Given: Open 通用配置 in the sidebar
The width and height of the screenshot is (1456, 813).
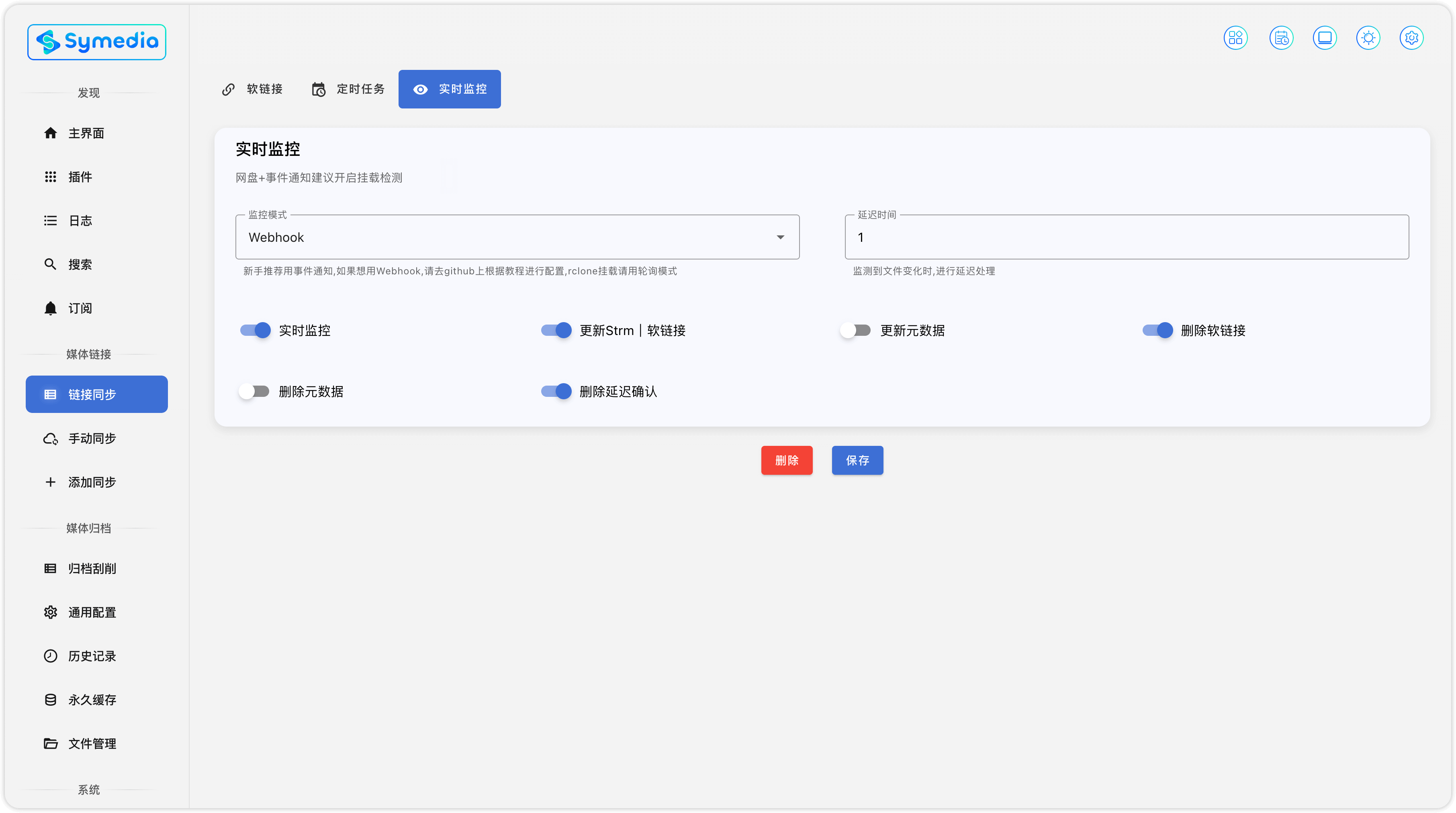Looking at the screenshot, I should pos(97,612).
